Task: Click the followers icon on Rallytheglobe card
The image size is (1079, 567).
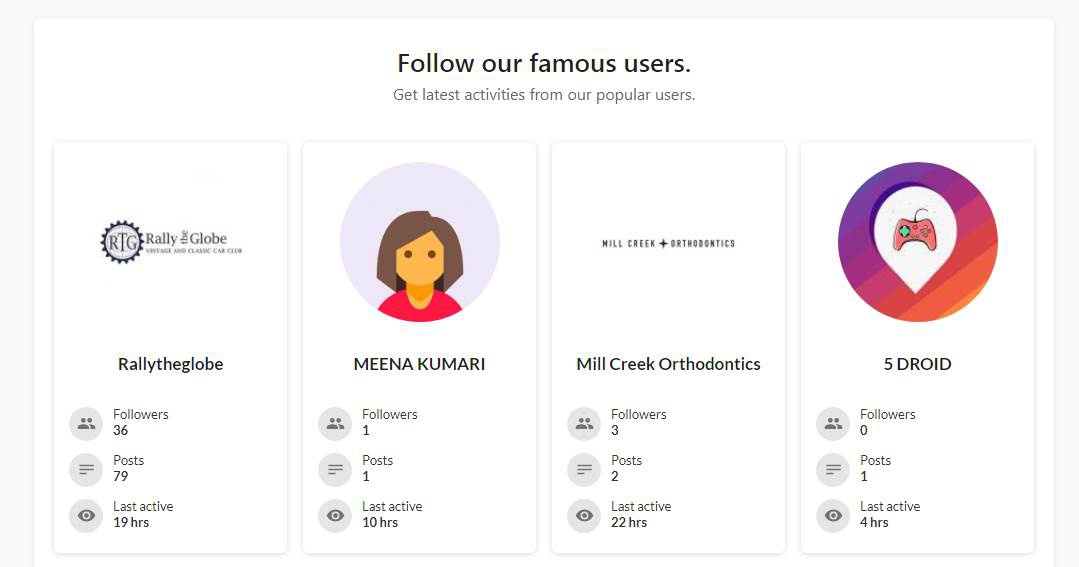Action: coord(86,423)
